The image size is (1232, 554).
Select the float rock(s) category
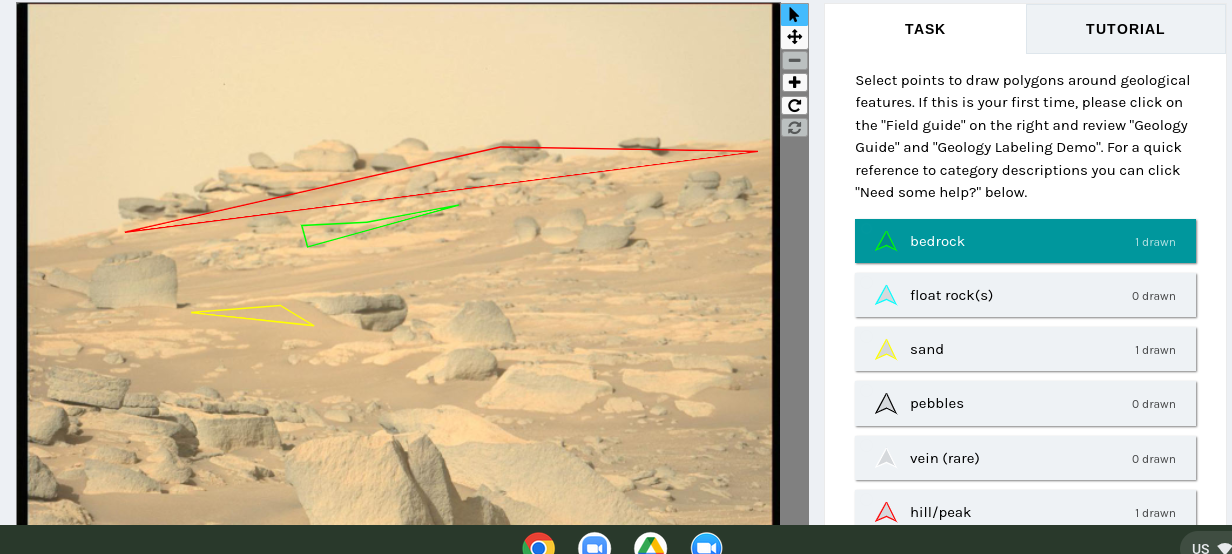pos(1025,295)
